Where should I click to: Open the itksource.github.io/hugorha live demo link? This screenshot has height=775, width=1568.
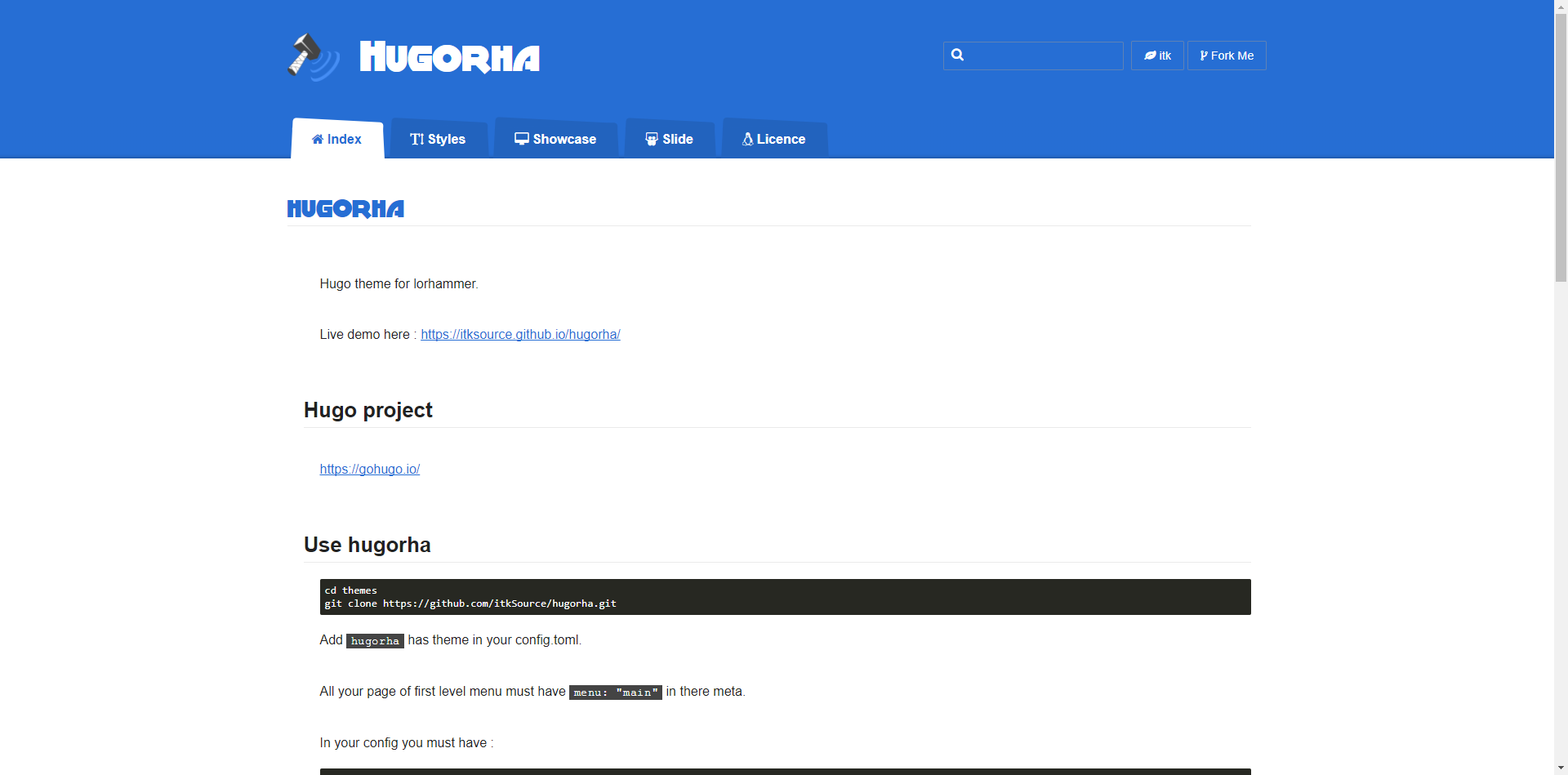point(520,334)
